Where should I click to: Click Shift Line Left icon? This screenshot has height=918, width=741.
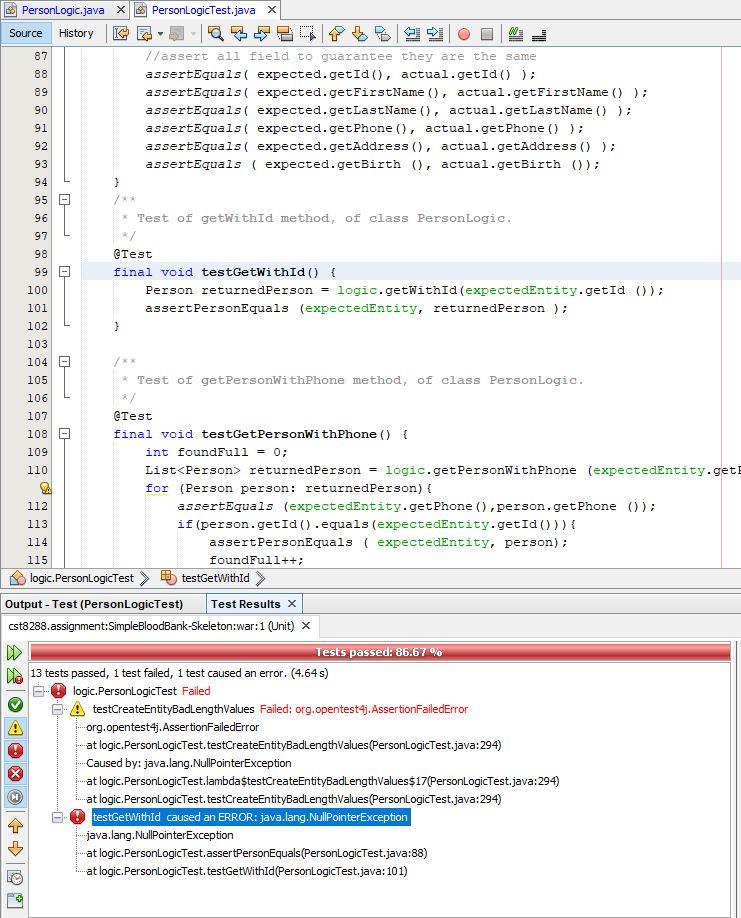[412, 34]
